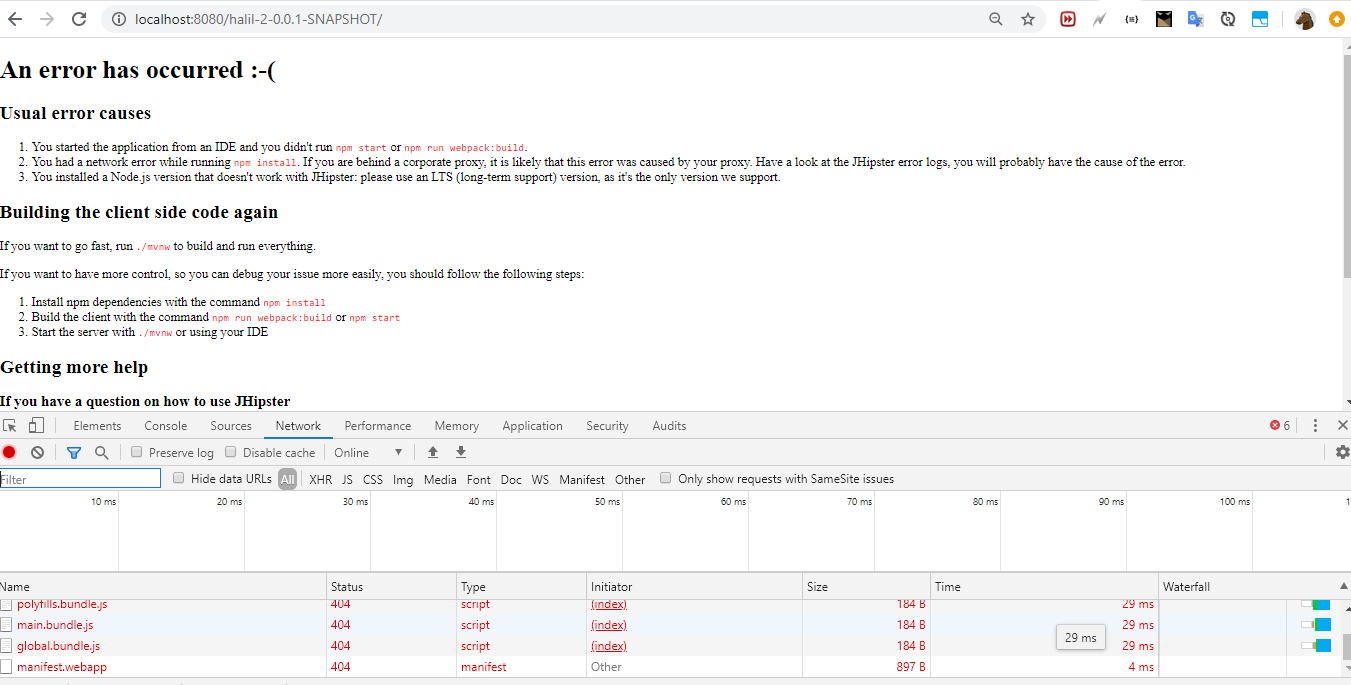The width and height of the screenshot is (1351, 685).
Task: Toggle the network filter funnel
Action: pyautogui.click(x=73, y=452)
